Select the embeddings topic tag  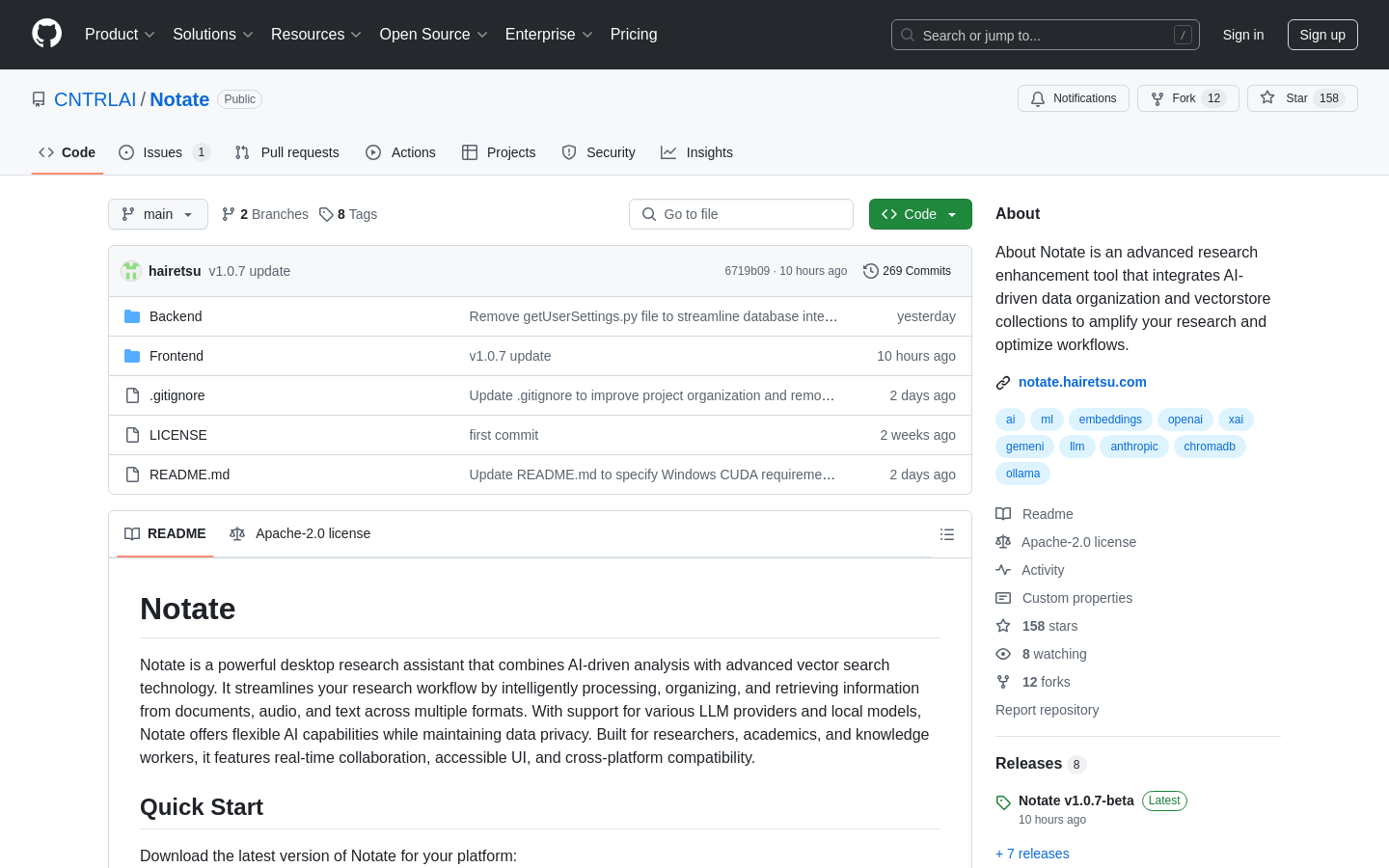pos(1110,420)
